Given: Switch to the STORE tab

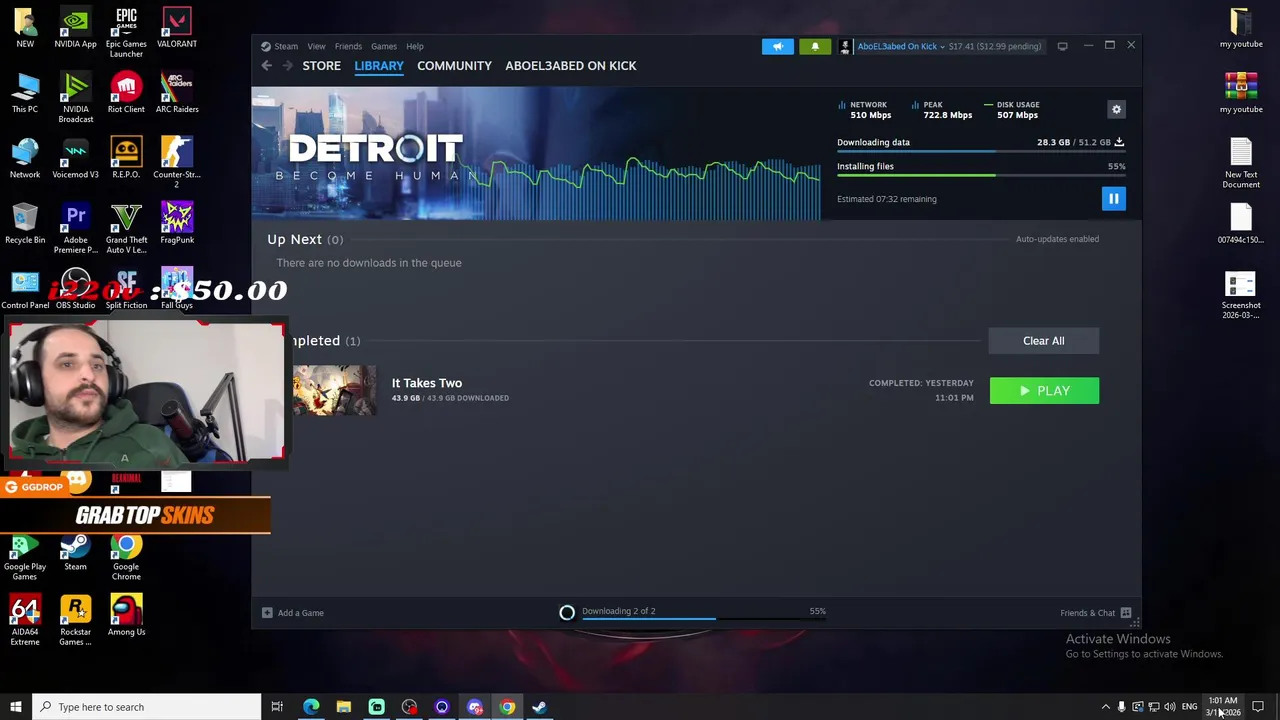Looking at the screenshot, I should 322,66.
